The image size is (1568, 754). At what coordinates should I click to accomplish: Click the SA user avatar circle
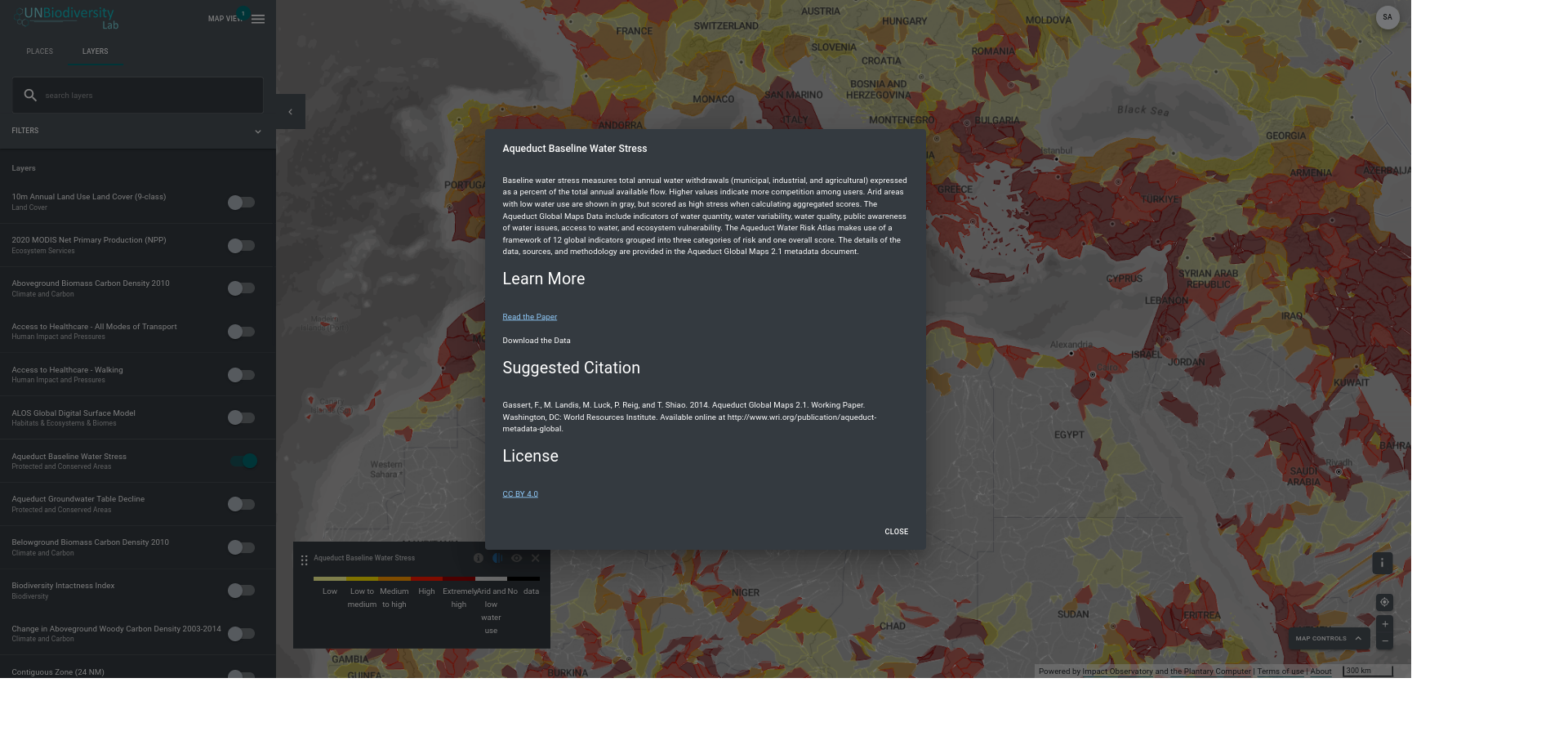(1387, 17)
